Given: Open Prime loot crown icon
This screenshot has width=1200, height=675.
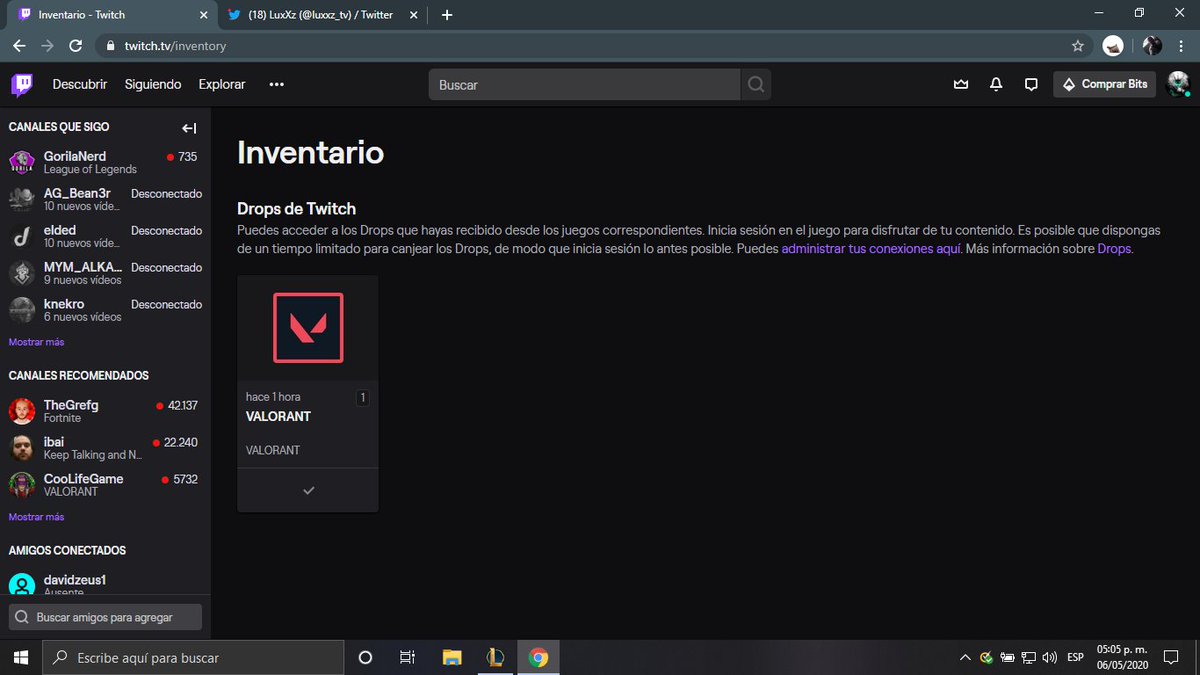Looking at the screenshot, I should 961,85.
